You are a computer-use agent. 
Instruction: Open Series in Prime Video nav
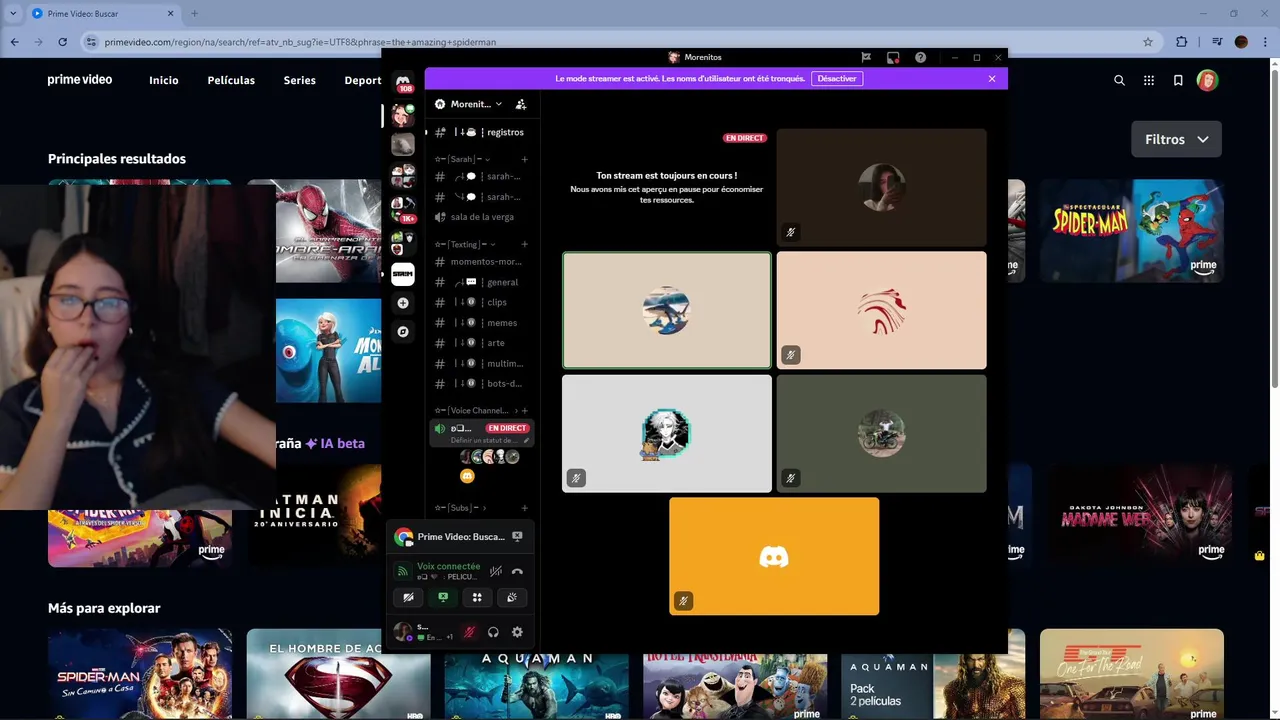(x=299, y=80)
